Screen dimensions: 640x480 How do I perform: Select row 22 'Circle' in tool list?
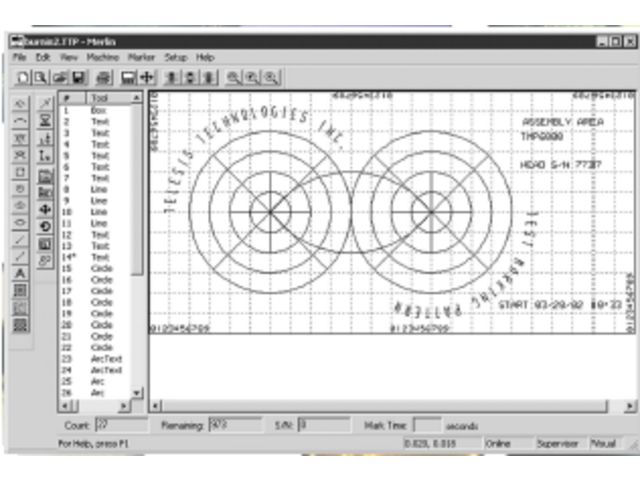[x=96, y=347]
